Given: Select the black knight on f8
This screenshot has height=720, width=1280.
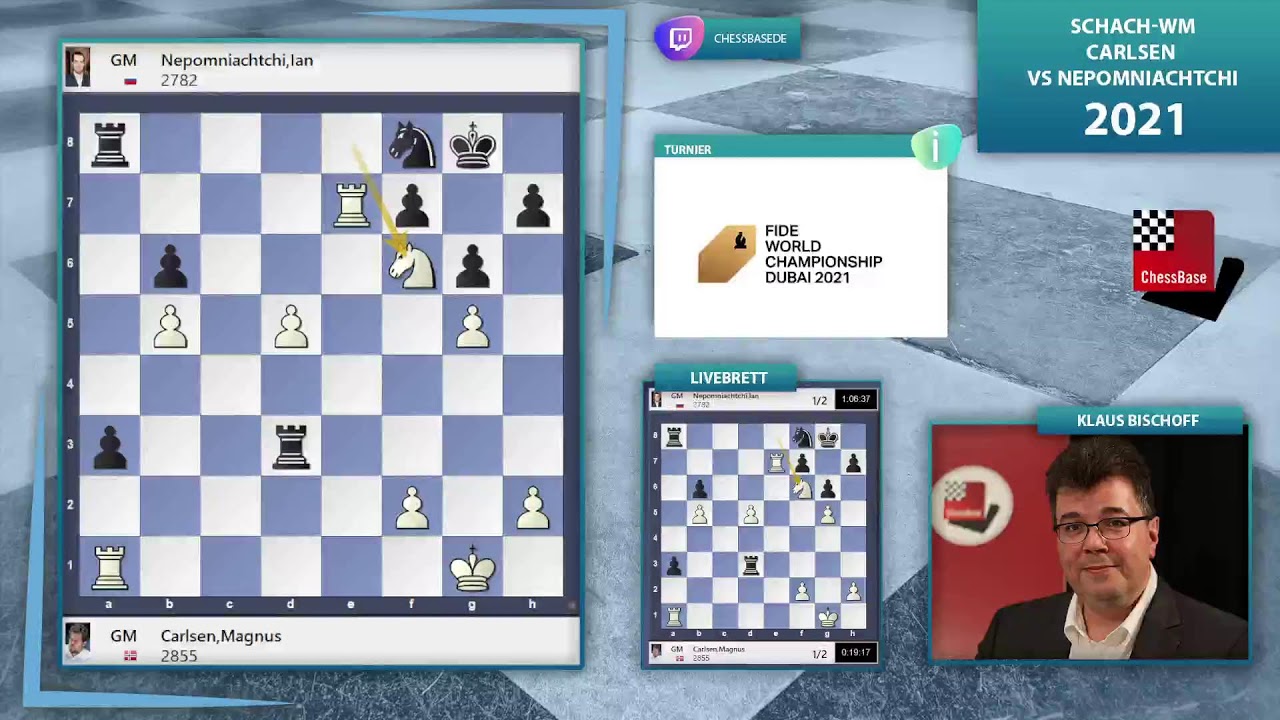Looking at the screenshot, I should (x=412, y=144).
